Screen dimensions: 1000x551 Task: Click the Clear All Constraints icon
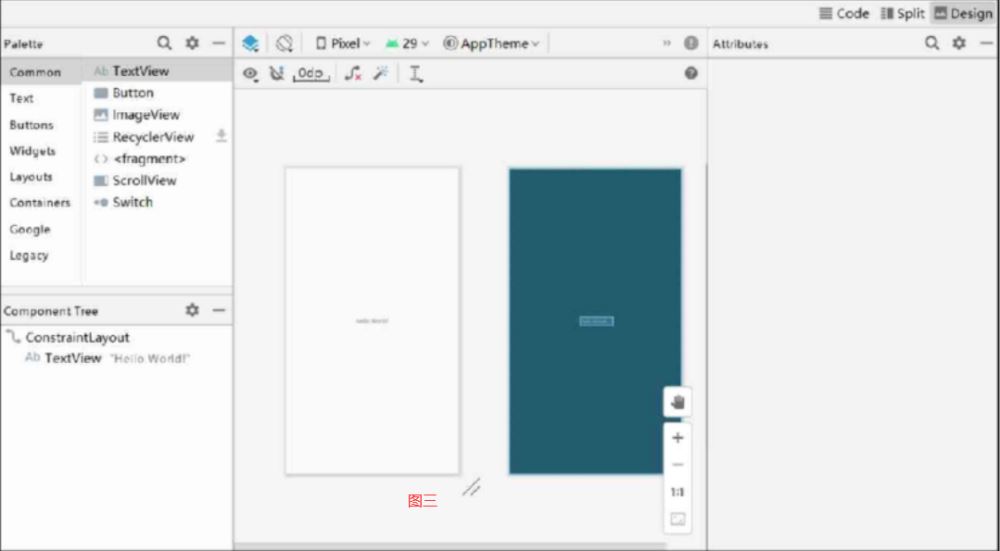click(x=353, y=74)
